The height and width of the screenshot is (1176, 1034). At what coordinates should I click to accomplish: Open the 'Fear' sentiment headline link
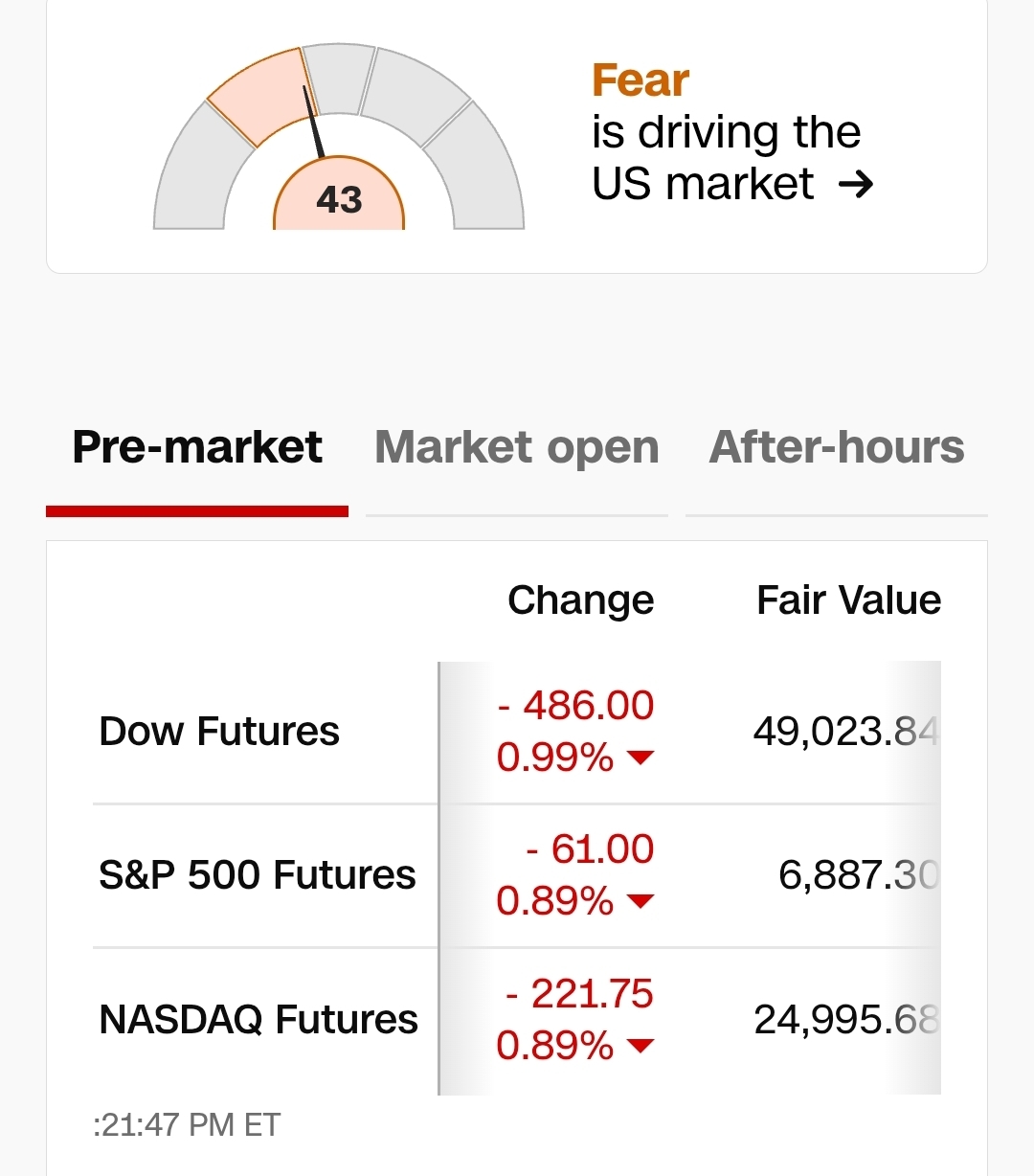[640, 80]
